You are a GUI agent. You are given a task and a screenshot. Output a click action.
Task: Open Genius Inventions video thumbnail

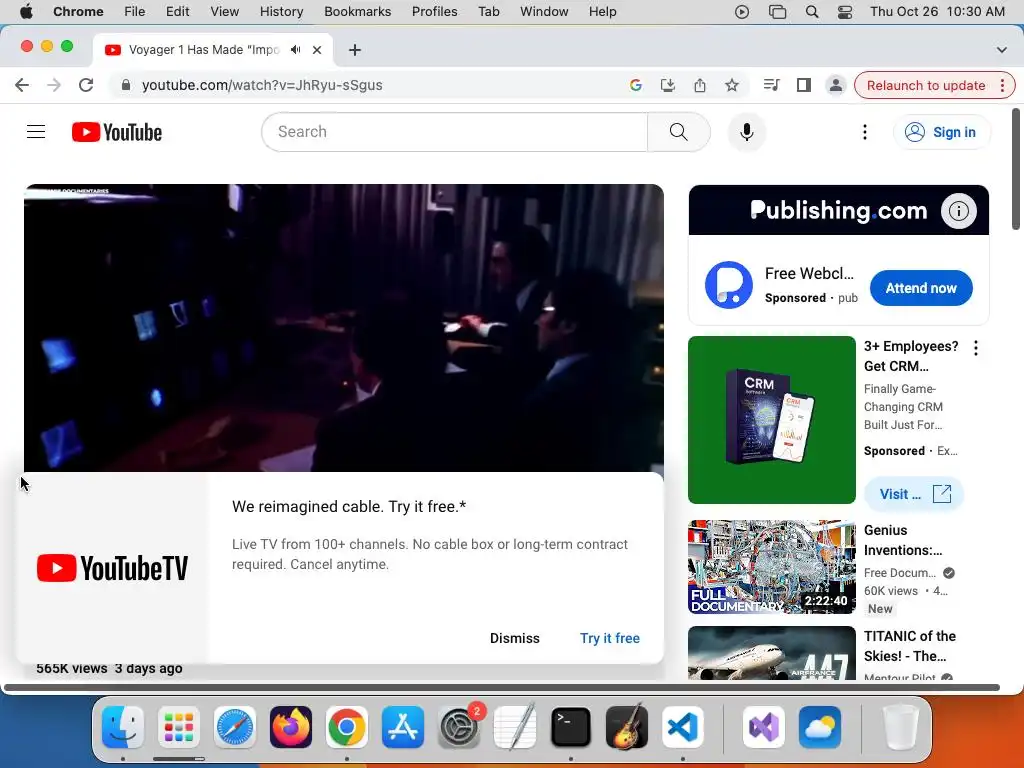click(x=771, y=567)
